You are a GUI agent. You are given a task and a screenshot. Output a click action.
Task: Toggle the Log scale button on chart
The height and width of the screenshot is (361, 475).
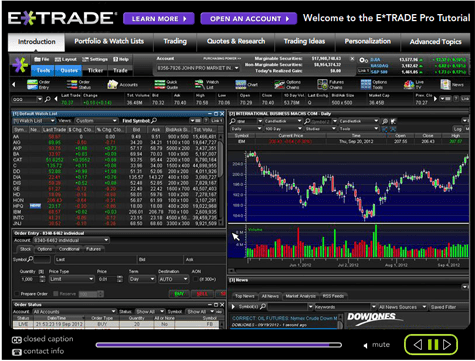(x=457, y=129)
